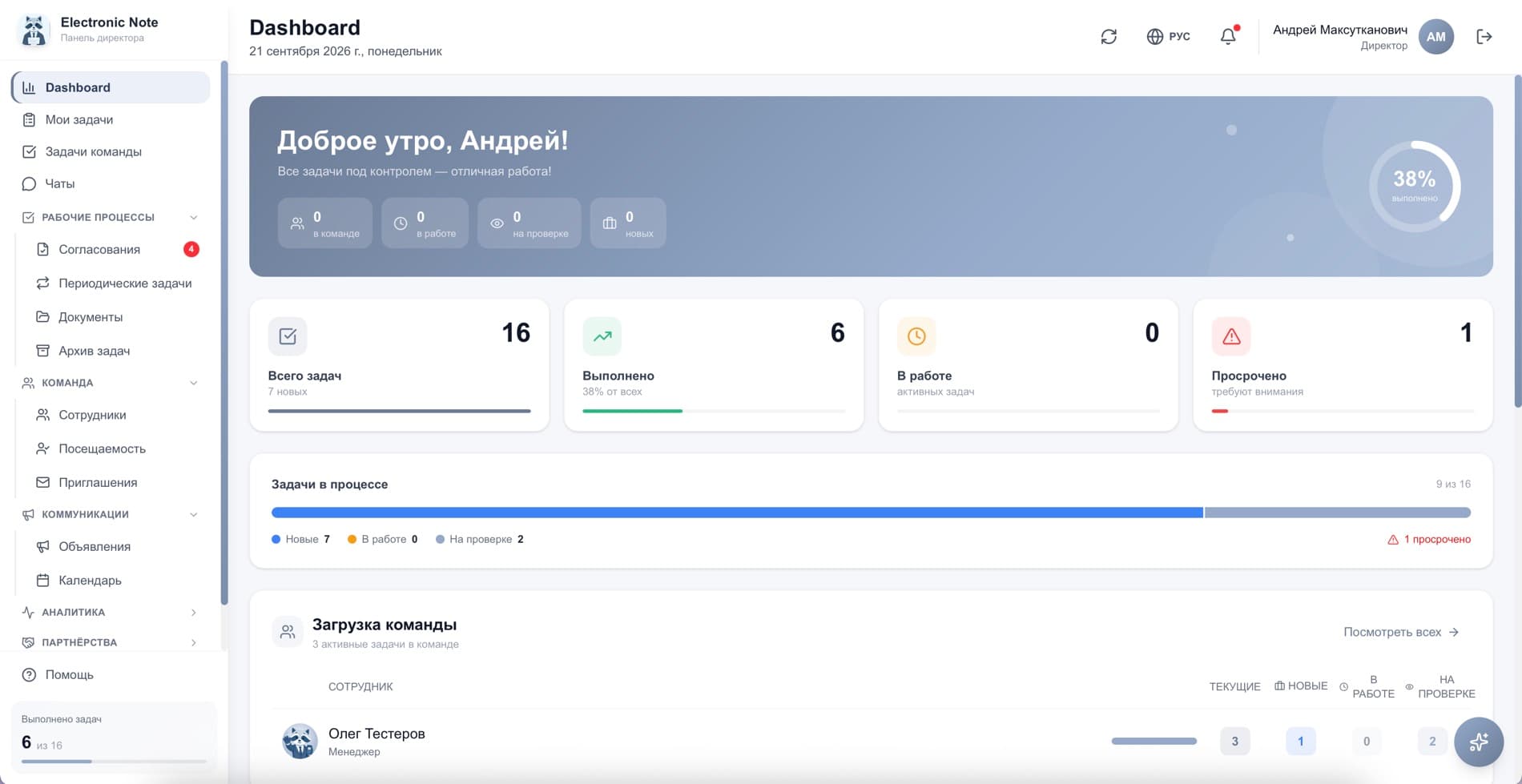Open Документы in the sidebar

pyautogui.click(x=117, y=316)
